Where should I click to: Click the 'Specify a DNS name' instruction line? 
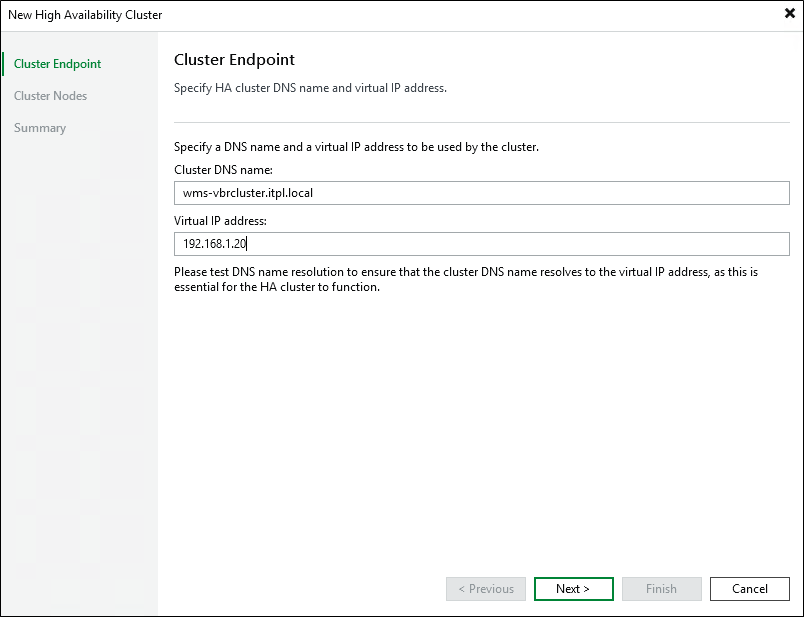tap(356, 147)
